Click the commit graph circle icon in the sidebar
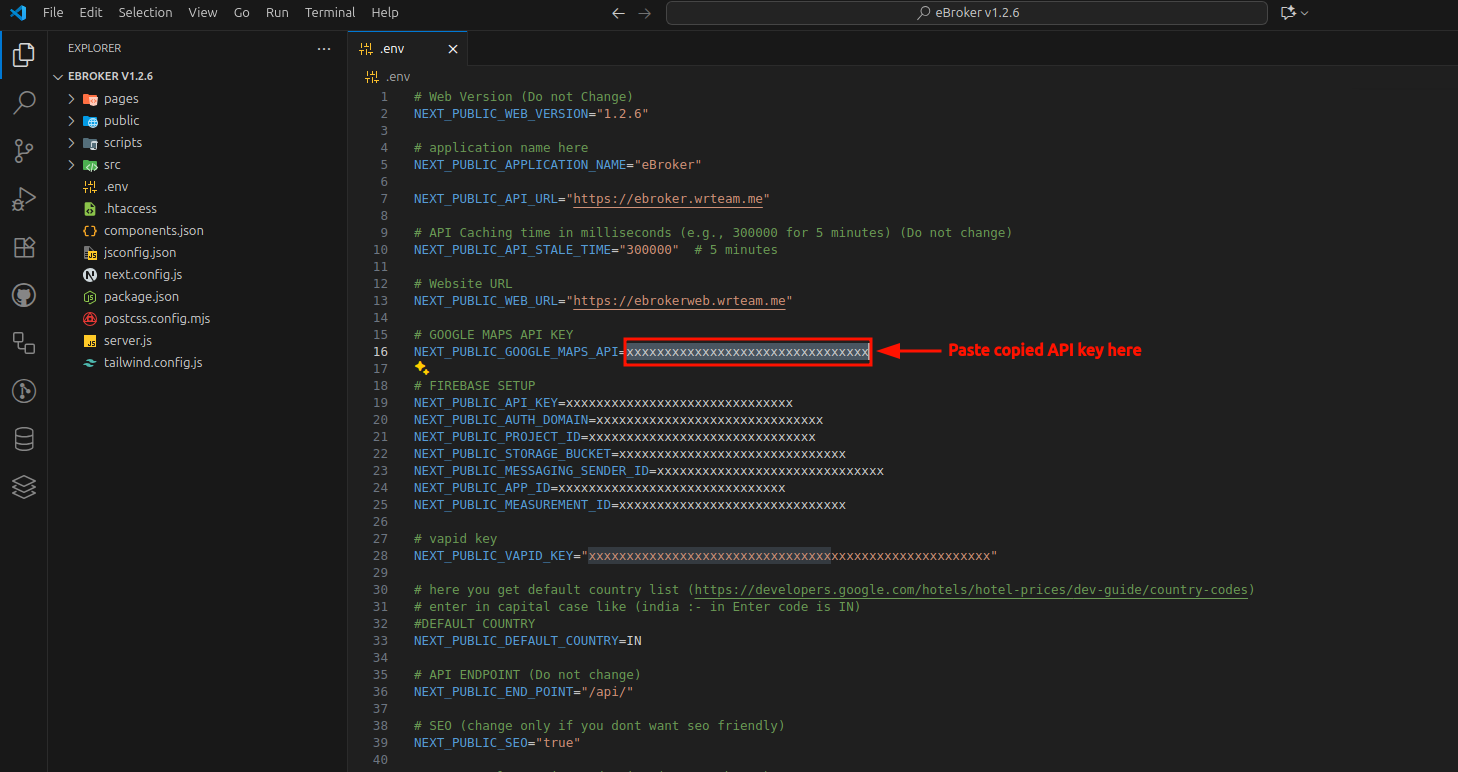 pos(24,391)
